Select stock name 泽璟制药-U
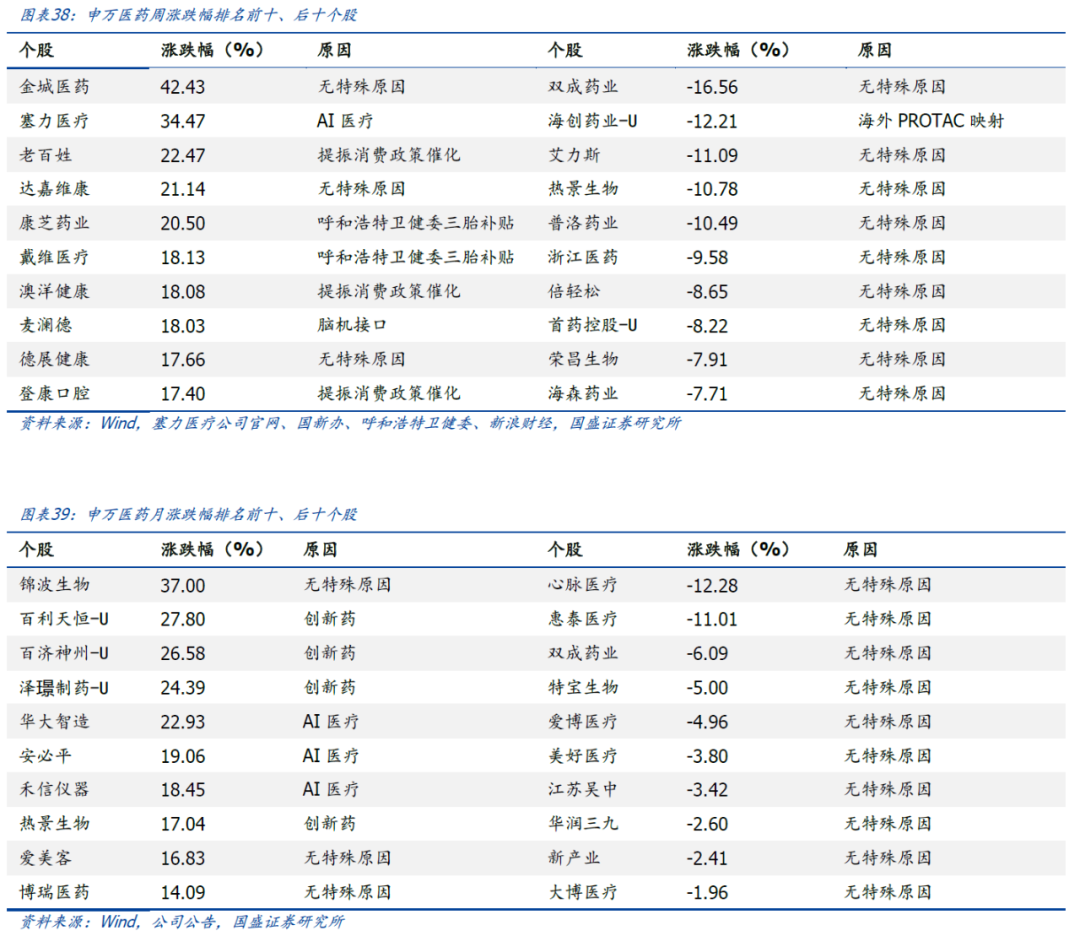 pos(64,687)
